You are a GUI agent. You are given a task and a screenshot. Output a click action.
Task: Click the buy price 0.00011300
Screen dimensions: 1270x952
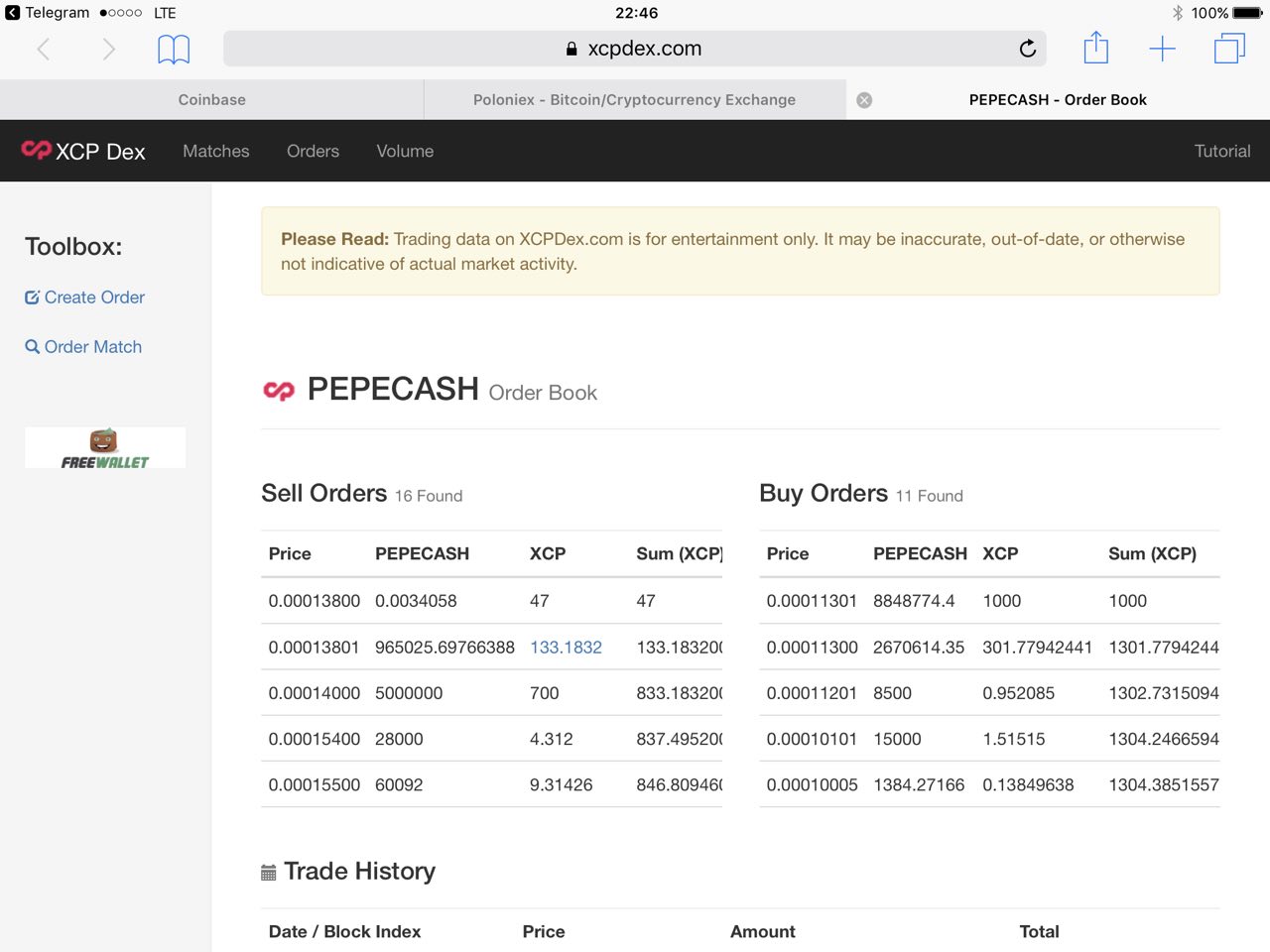(x=813, y=647)
